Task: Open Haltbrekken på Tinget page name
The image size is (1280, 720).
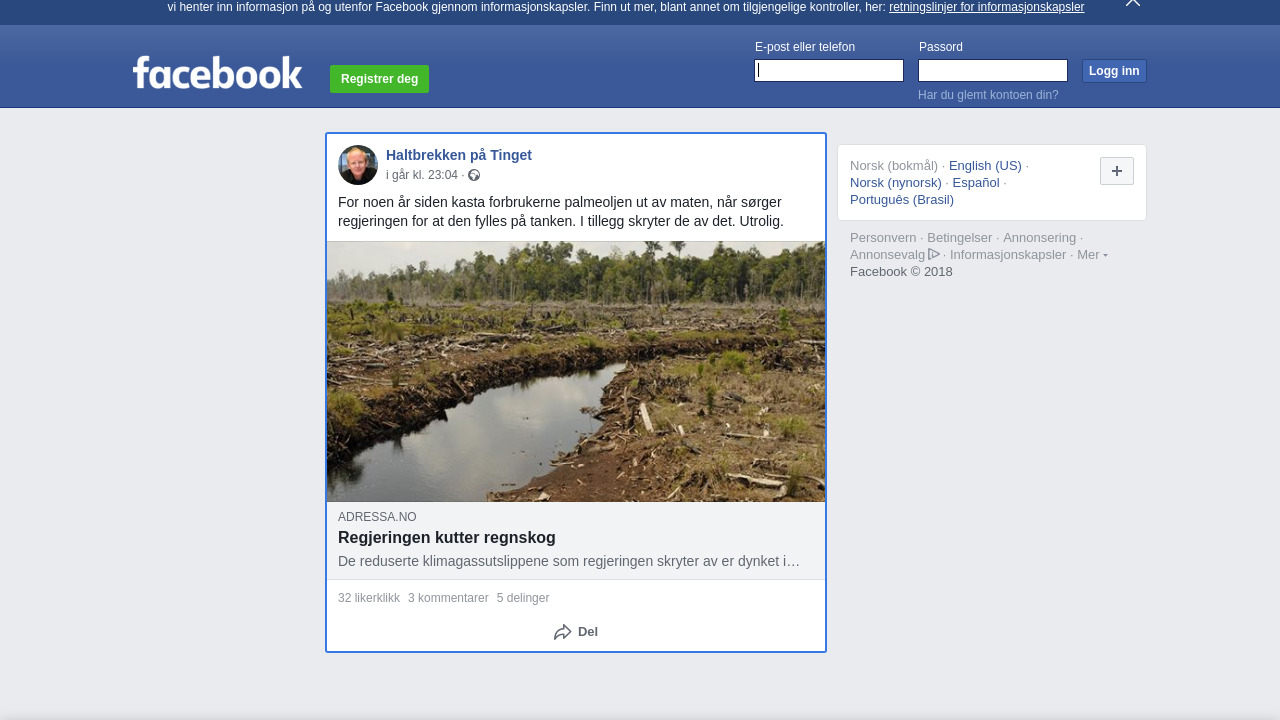Action: click(459, 155)
